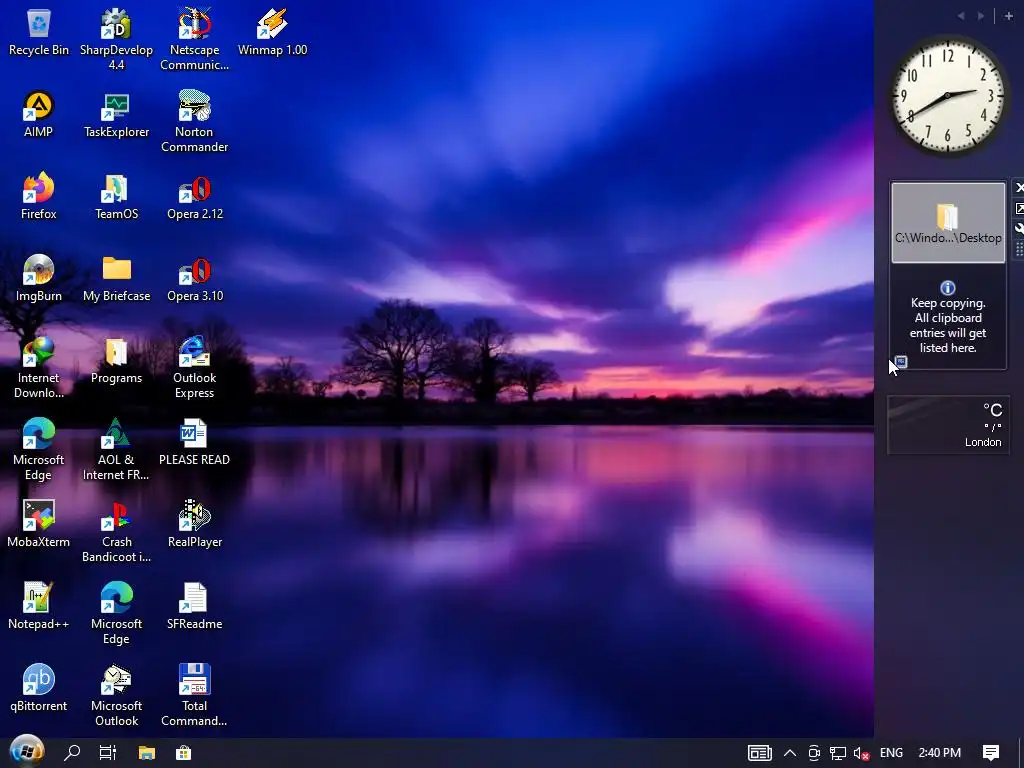1024x768 pixels.
Task: Click the C:\Windo...\Desktop clipboard entry
Action: pyautogui.click(x=948, y=223)
